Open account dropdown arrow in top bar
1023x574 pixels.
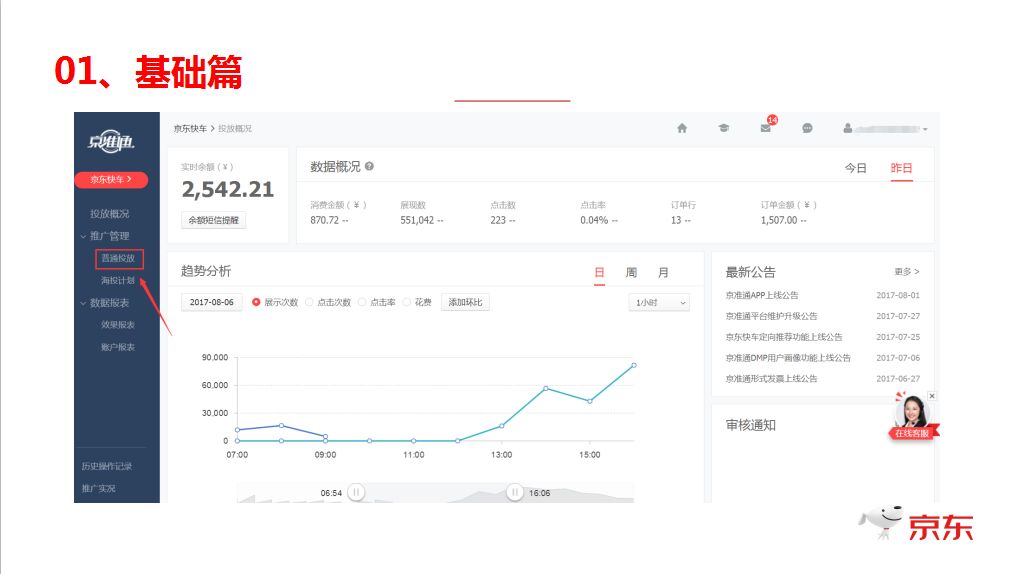(x=925, y=129)
